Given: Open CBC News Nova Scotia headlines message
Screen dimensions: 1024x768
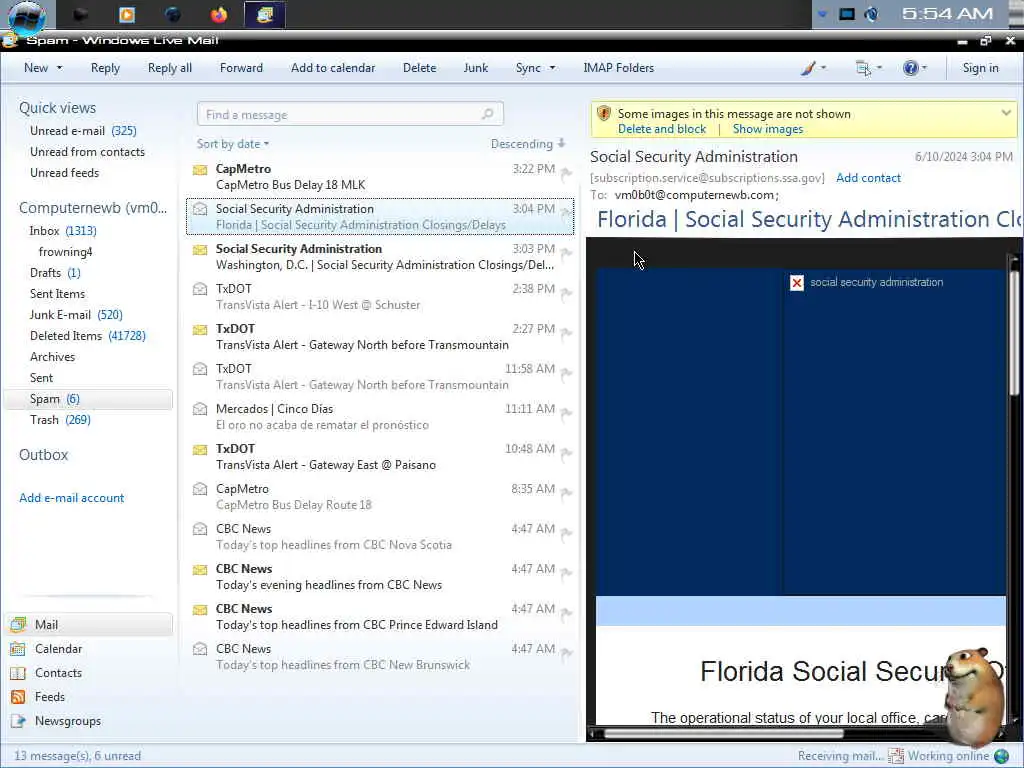Looking at the screenshot, I should point(379,537).
